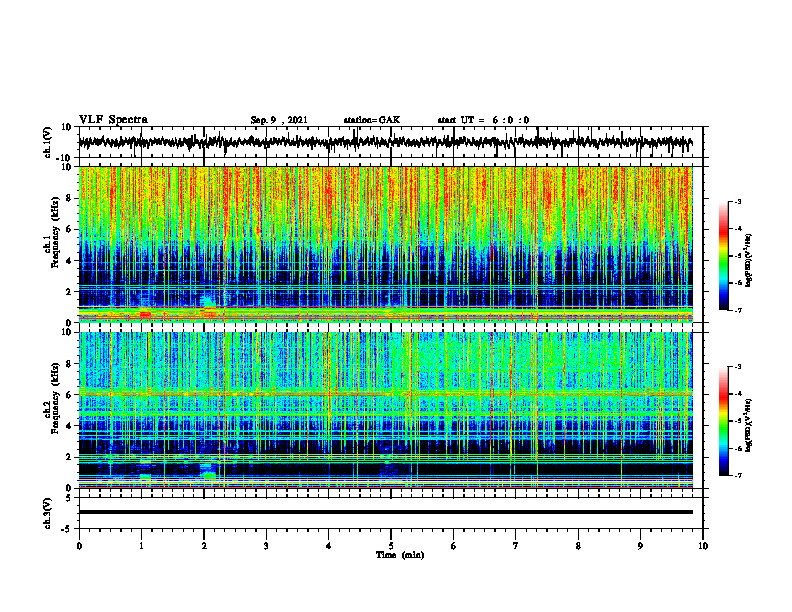Click the "6" tick on the time axis
792x612 pixels.
pyautogui.click(x=454, y=546)
